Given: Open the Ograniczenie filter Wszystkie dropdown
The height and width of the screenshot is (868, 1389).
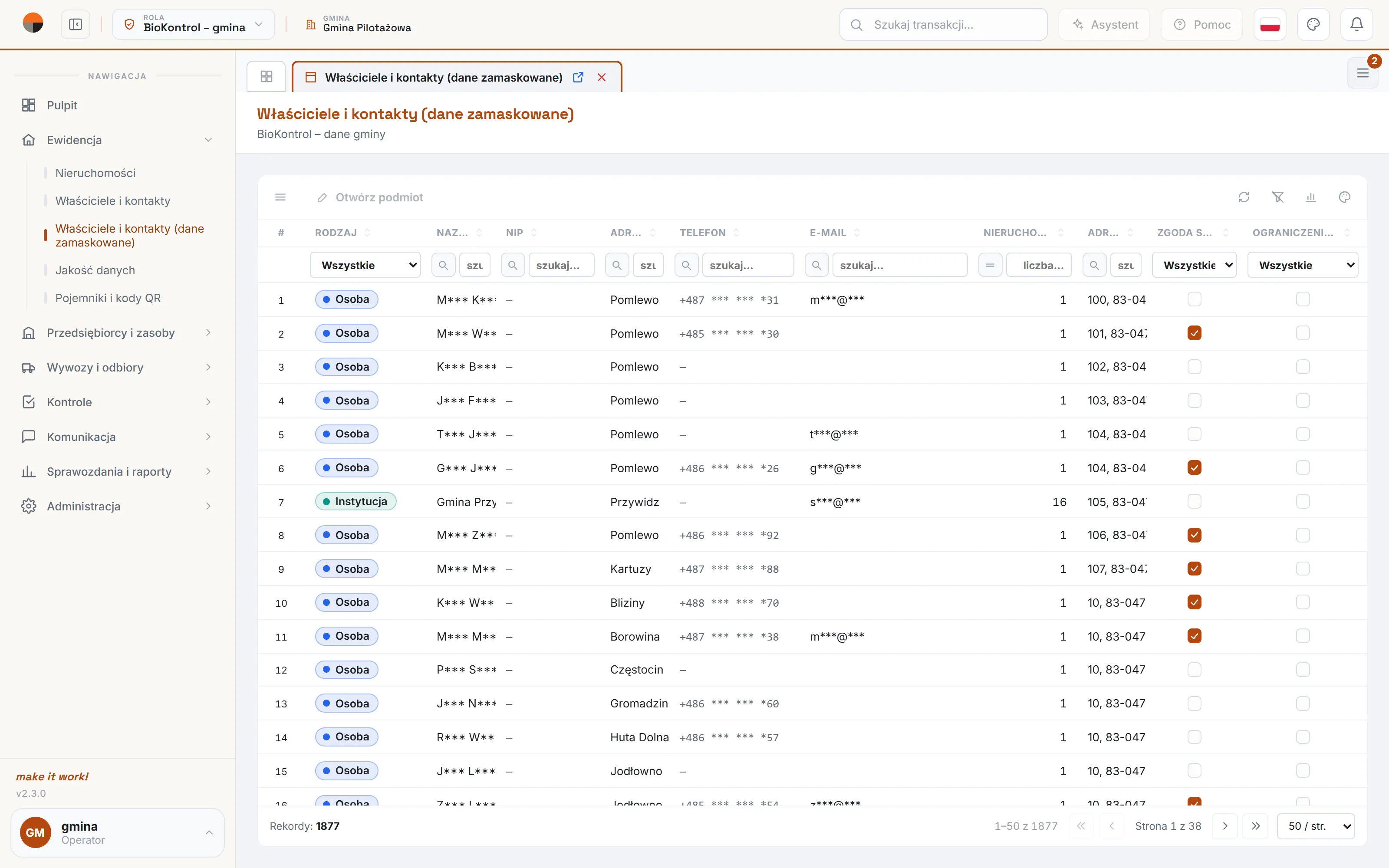Looking at the screenshot, I should point(1303,265).
